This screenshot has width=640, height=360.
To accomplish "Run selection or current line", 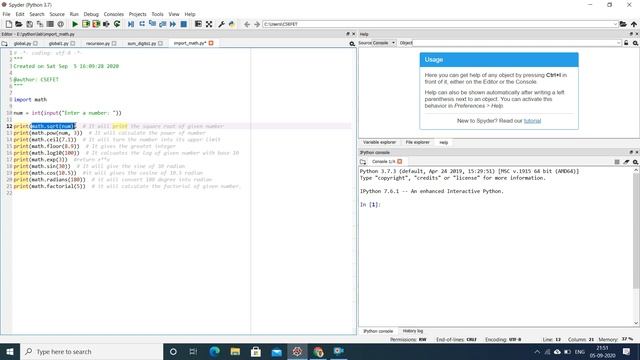I will point(106,24).
